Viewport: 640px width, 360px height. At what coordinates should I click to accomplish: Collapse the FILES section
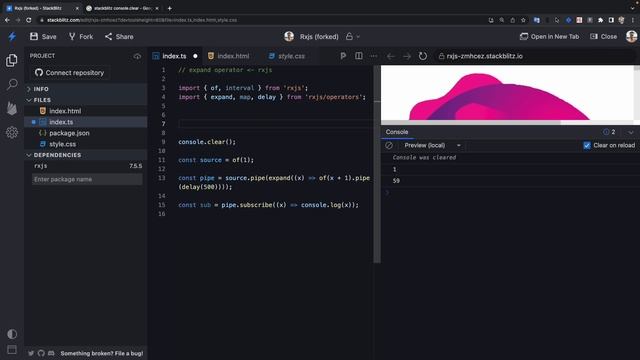[86, 100]
